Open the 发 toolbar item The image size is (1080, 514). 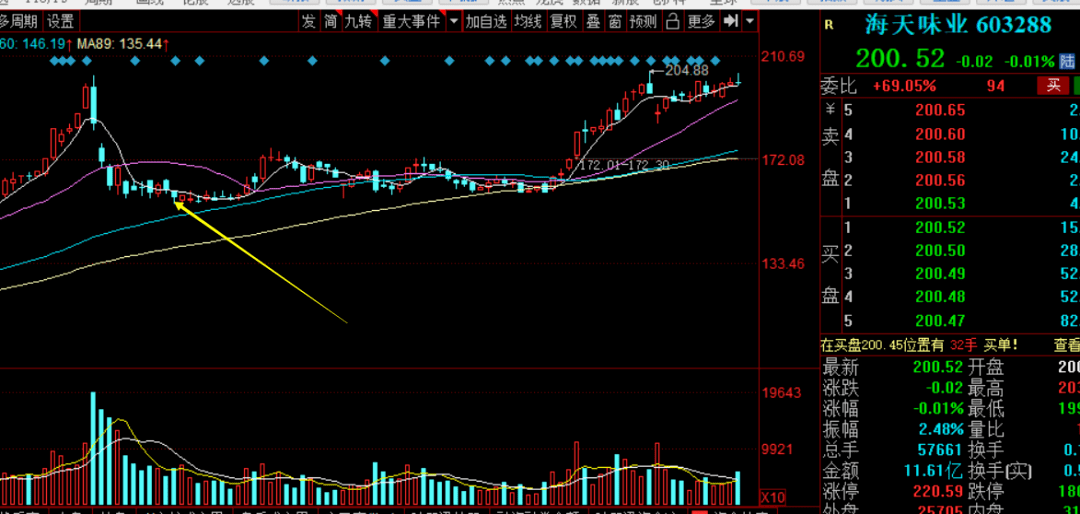(x=309, y=21)
